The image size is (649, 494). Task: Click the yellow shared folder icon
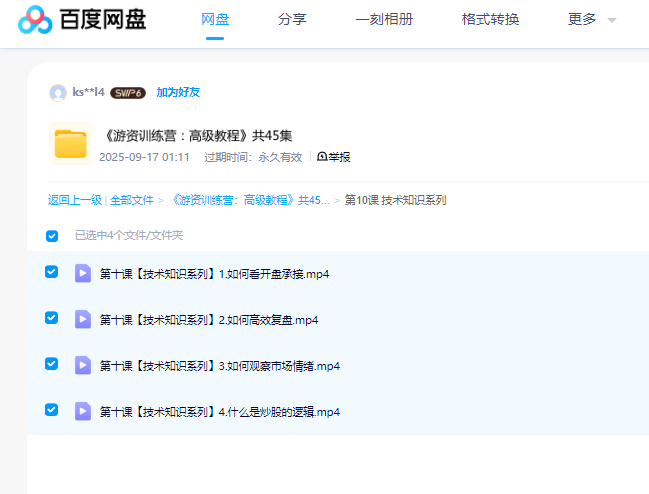[x=71, y=144]
